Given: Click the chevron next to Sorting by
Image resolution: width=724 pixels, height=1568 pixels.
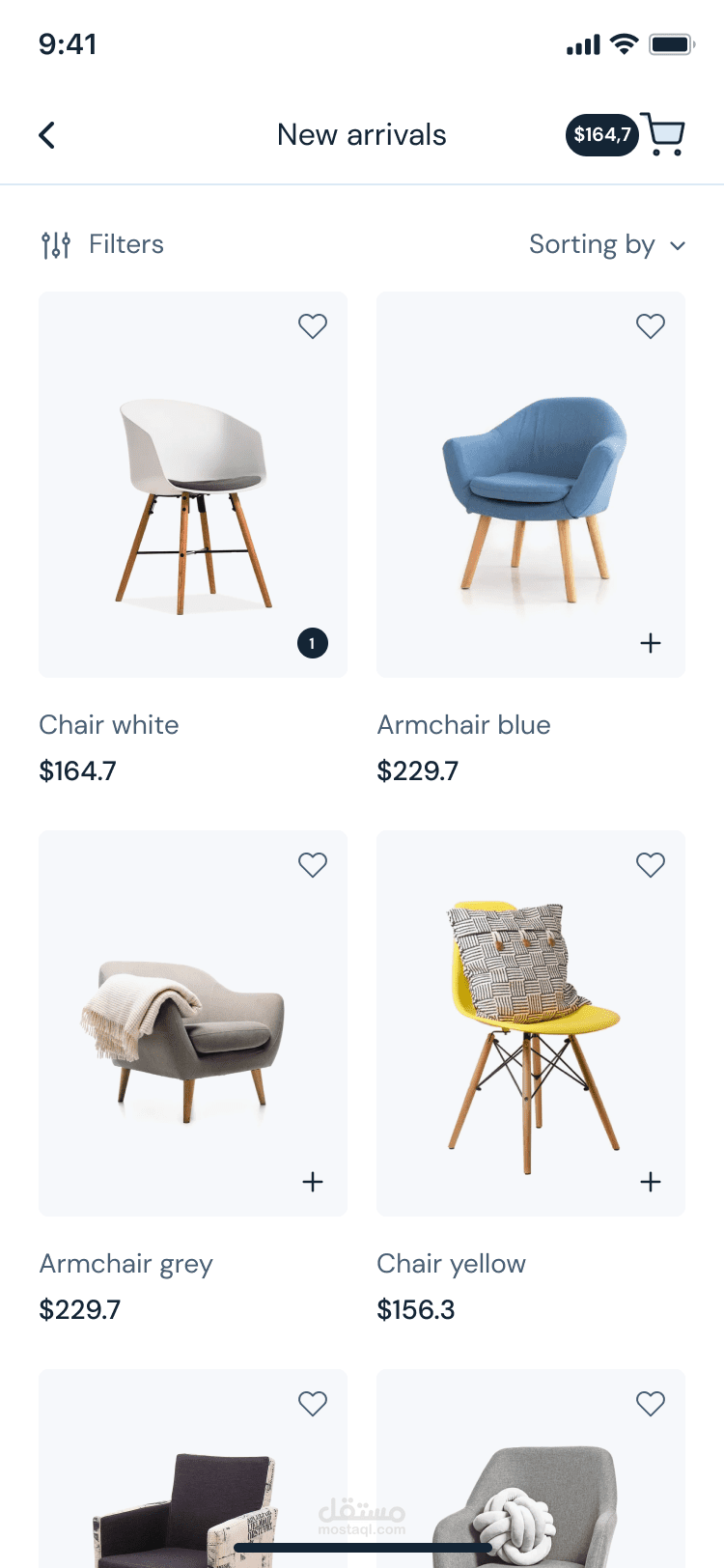Looking at the screenshot, I should pyautogui.click(x=678, y=246).
